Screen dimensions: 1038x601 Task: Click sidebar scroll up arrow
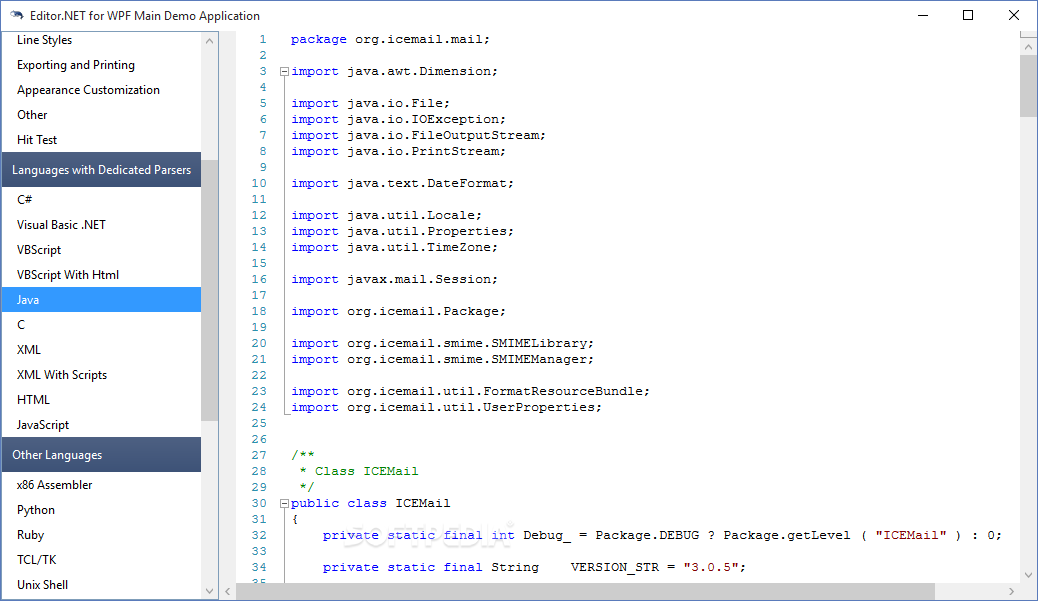pyautogui.click(x=209, y=40)
